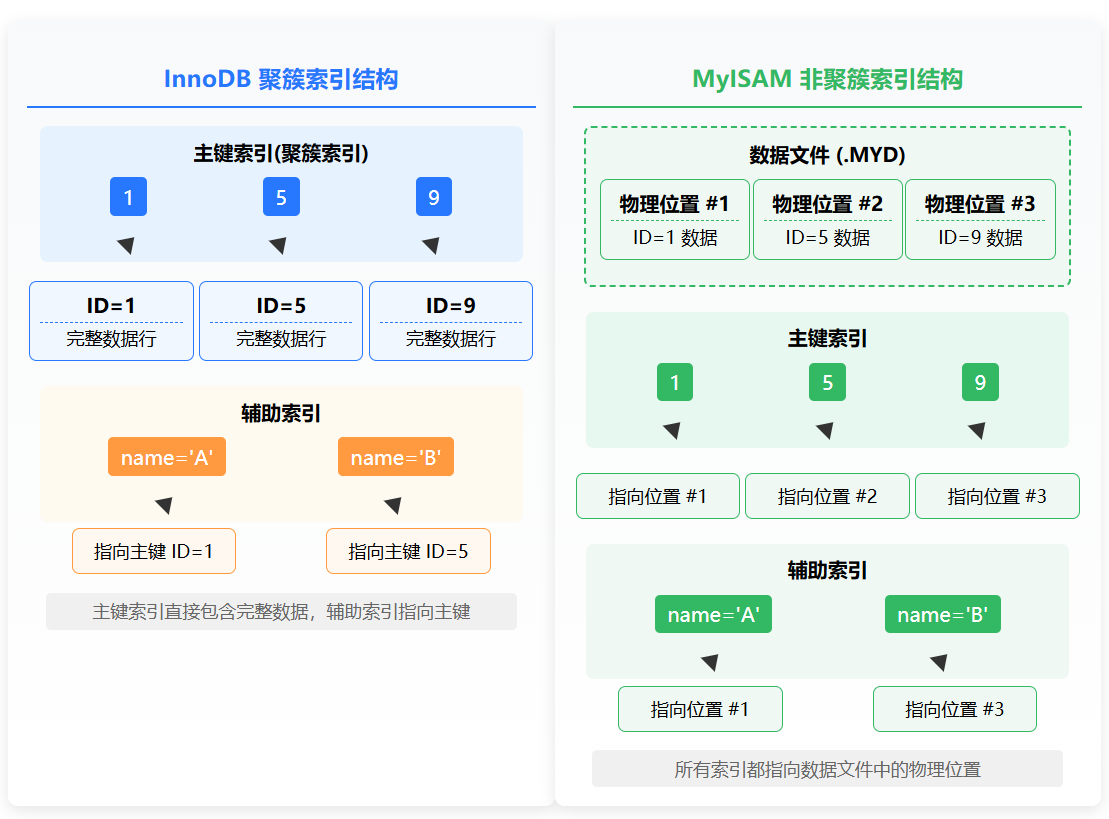The image size is (1109, 819).
Task: Click the 物理位置 #1 box
Action: (675, 219)
